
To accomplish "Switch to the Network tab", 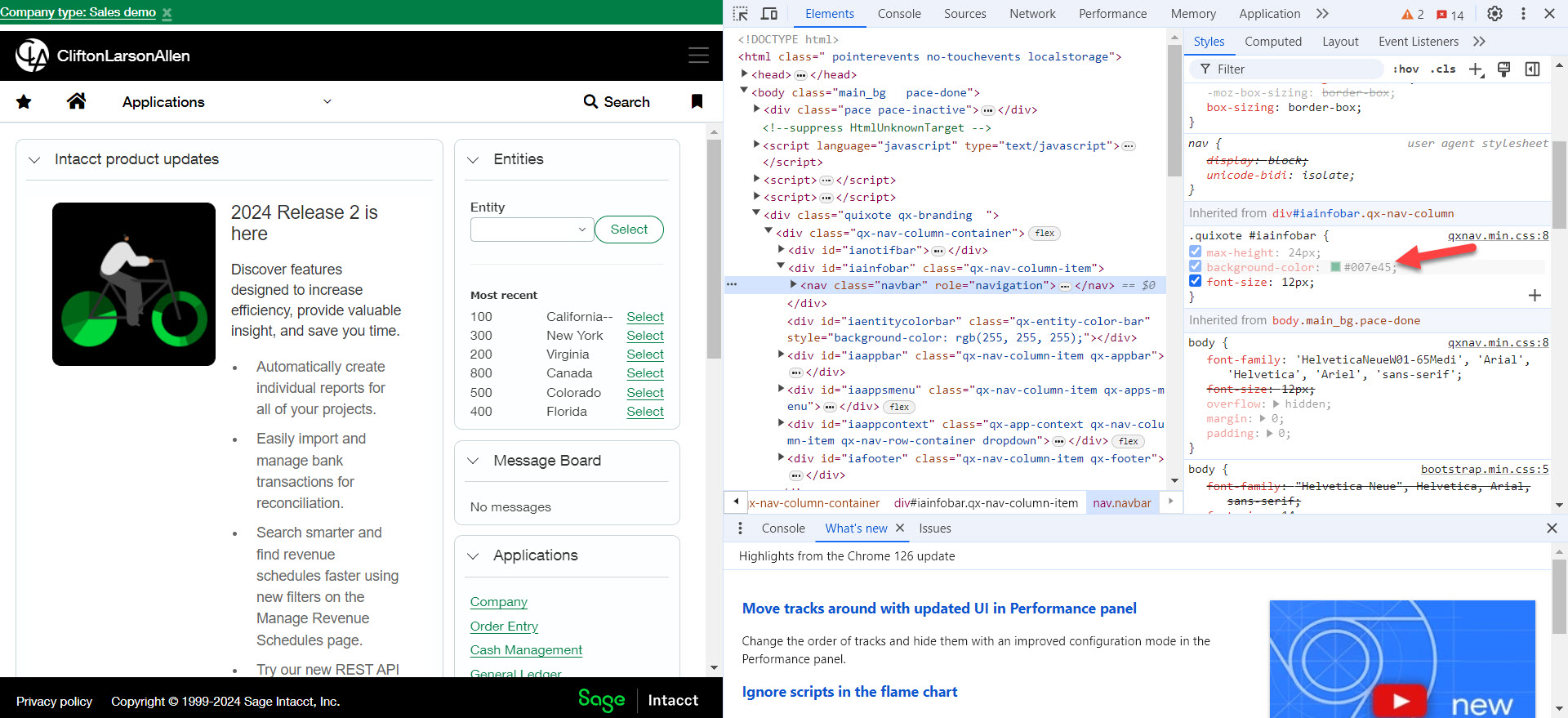I will click(1032, 14).
